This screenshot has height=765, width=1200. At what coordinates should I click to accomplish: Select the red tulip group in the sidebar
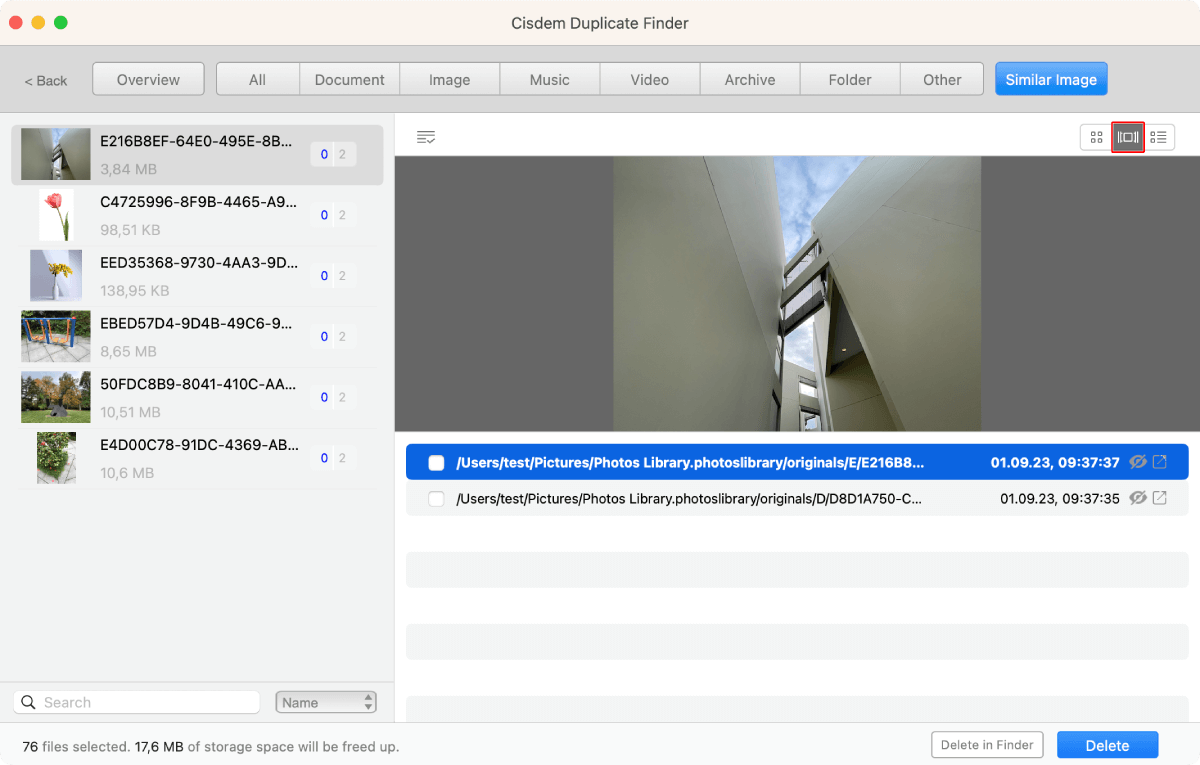(197, 215)
